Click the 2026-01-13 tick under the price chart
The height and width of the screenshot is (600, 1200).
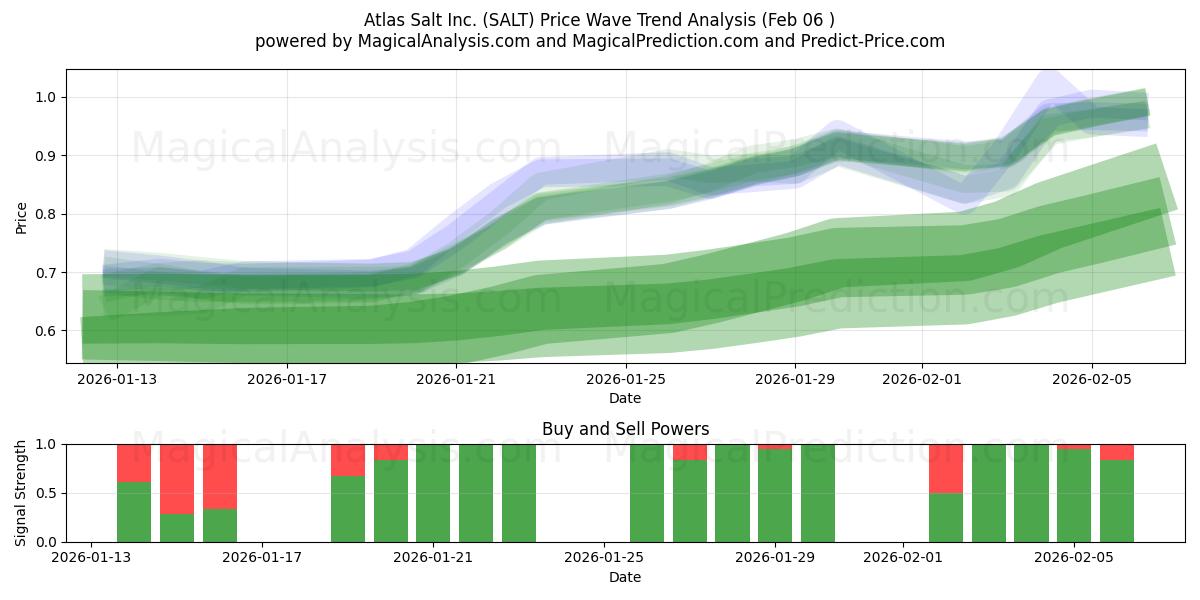point(118,379)
